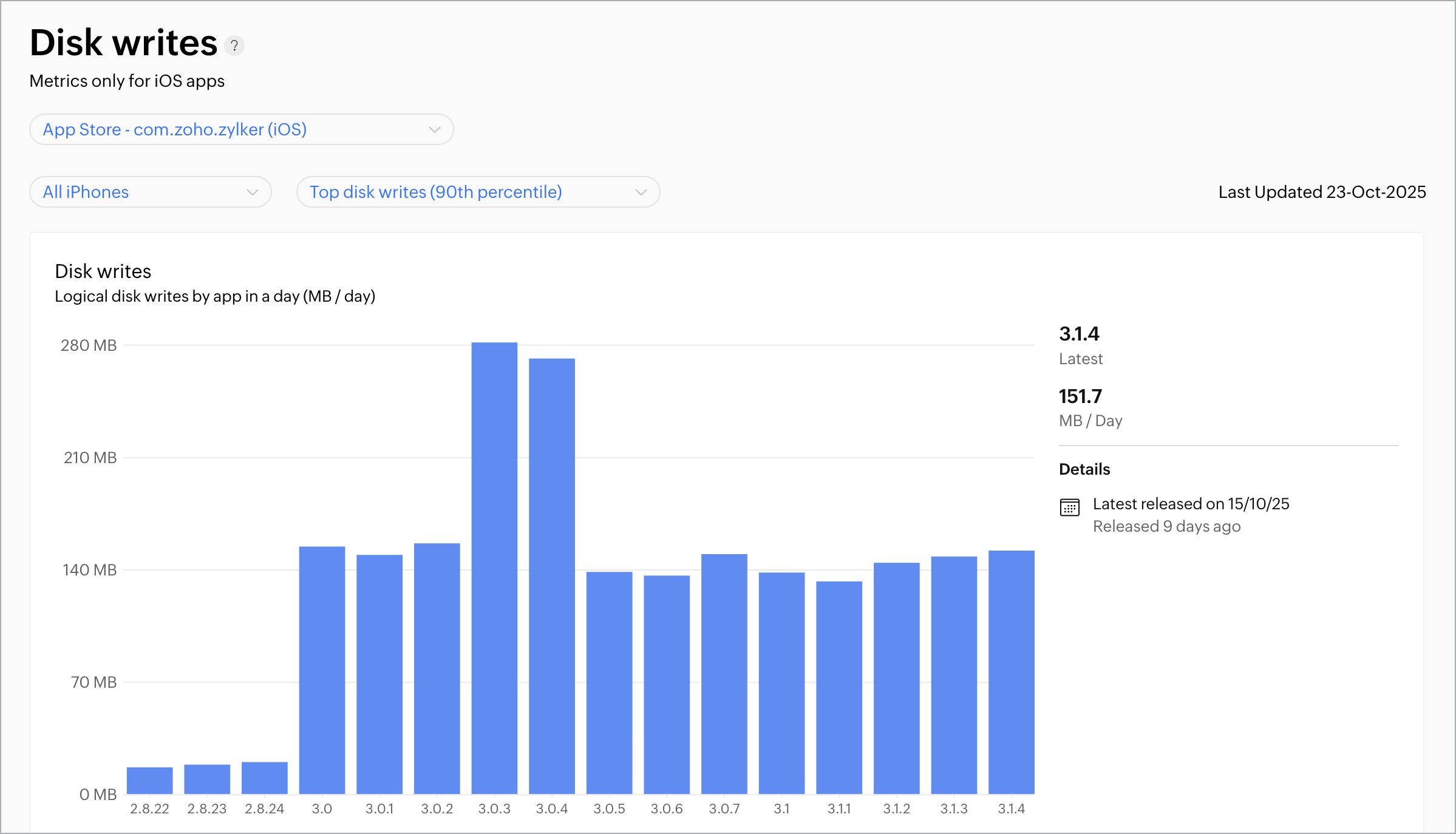
Task: Click chevron arrow in All iPhones selector
Action: pyautogui.click(x=253, y=192)
